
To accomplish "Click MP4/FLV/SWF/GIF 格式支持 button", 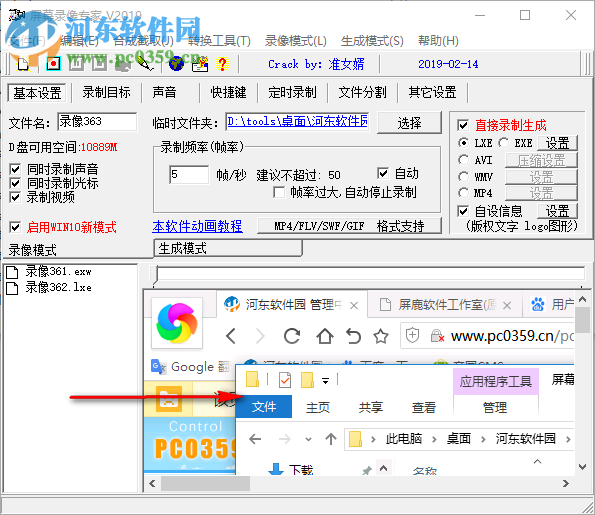I will point(349,226).
